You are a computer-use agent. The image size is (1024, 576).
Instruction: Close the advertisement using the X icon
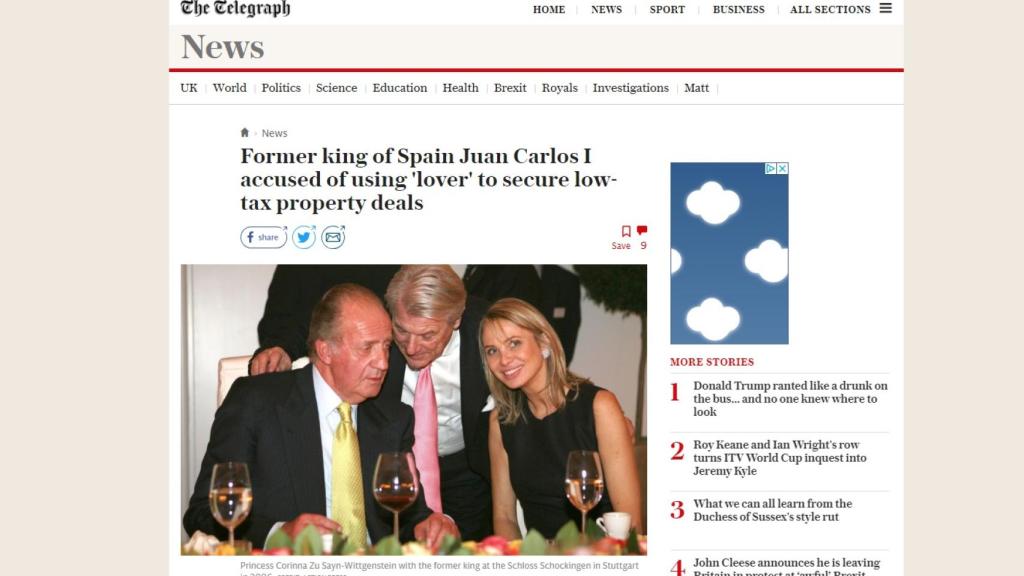[782, 168]
